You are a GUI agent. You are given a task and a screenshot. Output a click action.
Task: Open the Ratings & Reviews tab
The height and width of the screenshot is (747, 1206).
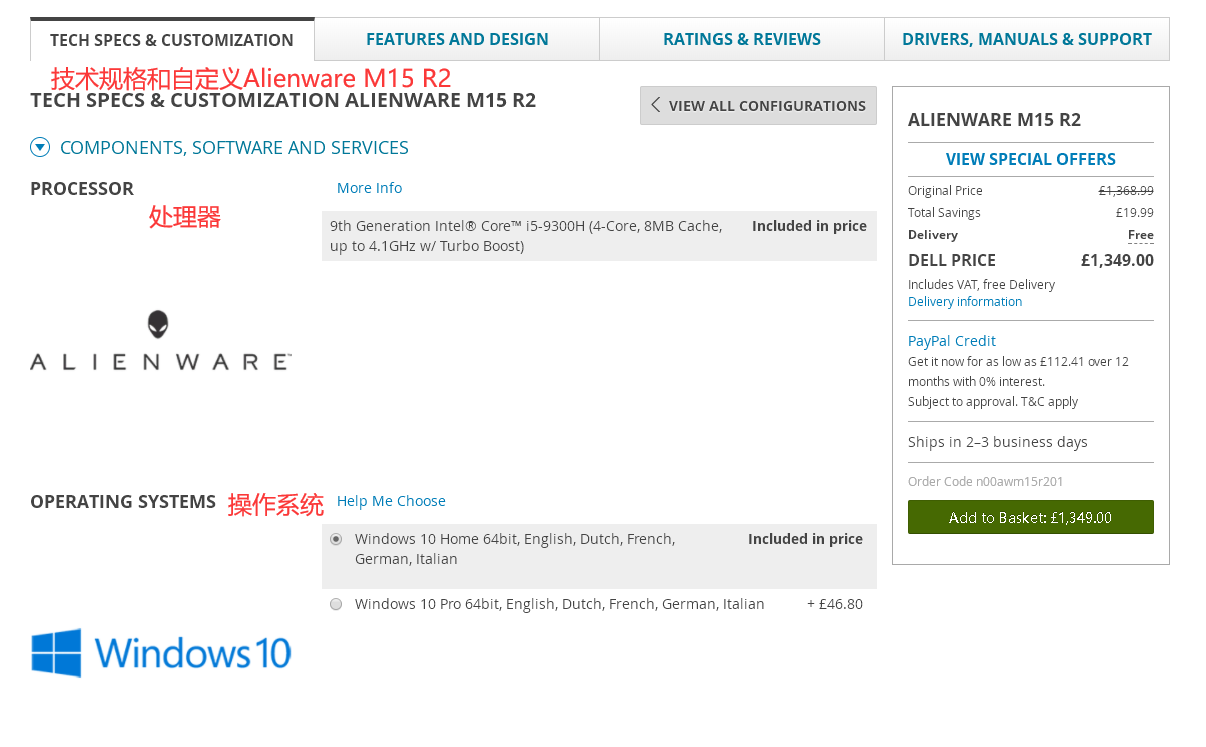coord(742,39)
